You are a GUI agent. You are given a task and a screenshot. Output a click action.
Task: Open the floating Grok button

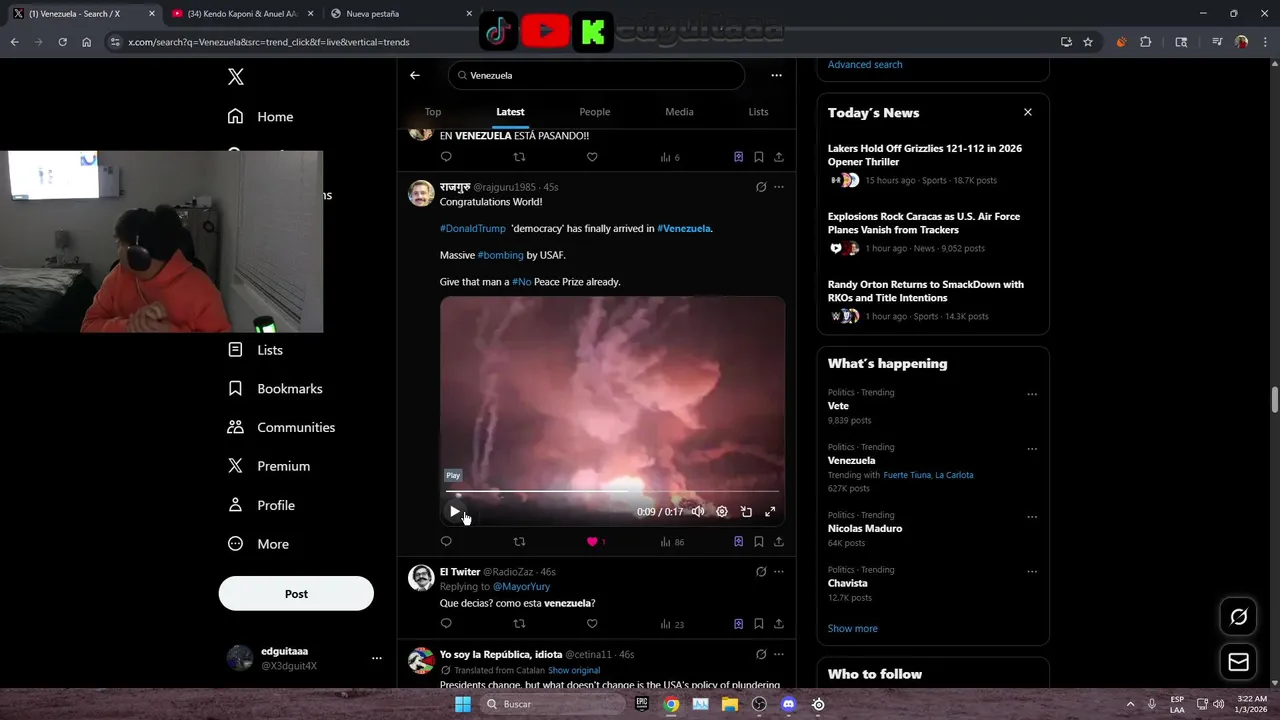tap(1238, 617)
